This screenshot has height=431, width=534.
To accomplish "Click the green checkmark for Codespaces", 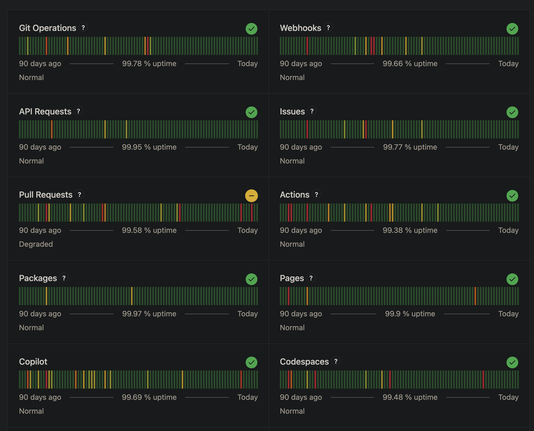I will point(512,362).
